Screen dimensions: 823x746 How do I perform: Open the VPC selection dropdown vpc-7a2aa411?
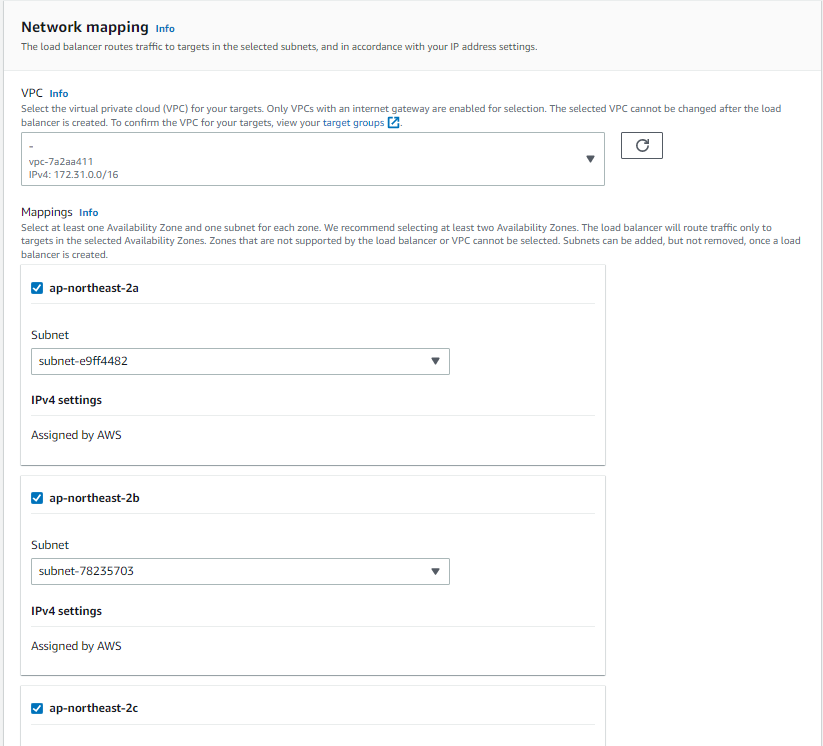[313, 159]
